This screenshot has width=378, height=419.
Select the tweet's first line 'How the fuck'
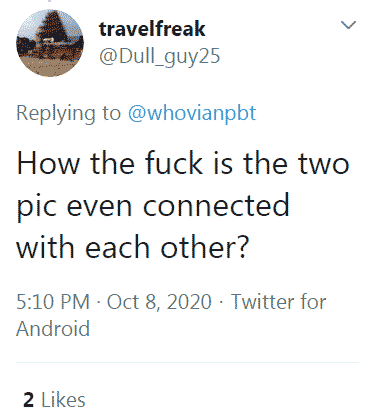110,163
